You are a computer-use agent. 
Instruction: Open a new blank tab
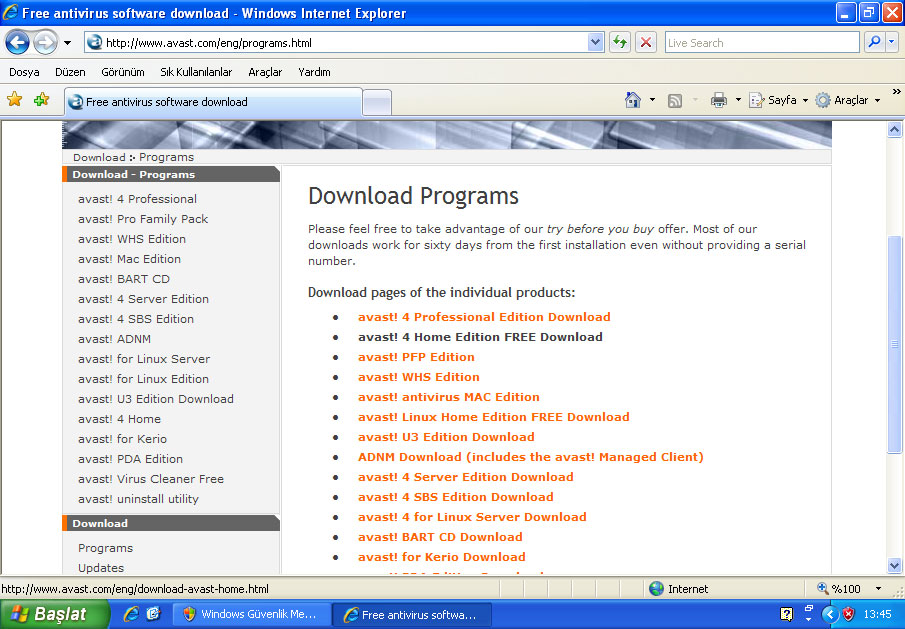pyautogui.click(x=377, y=103)
